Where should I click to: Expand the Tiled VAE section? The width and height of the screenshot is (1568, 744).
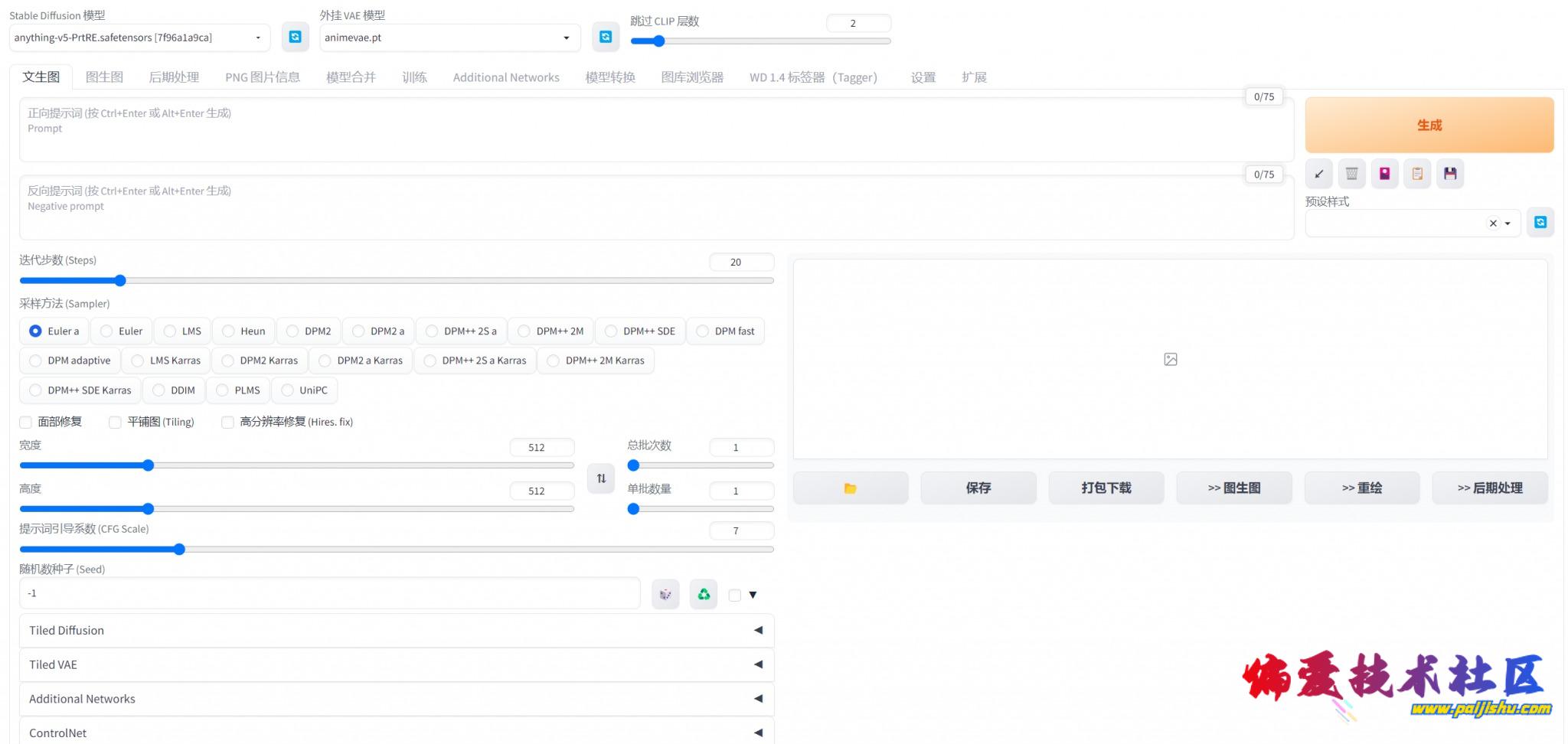[397, 664]
